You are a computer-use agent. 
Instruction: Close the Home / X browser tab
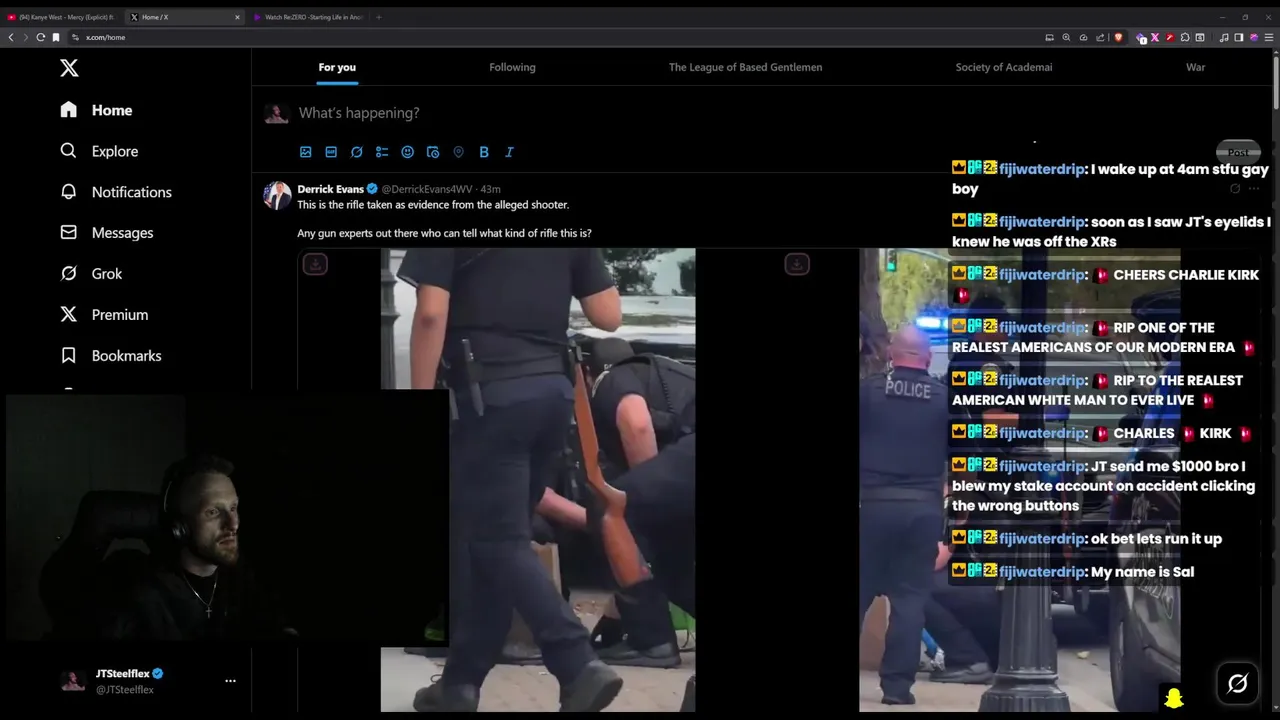(237, 17)
